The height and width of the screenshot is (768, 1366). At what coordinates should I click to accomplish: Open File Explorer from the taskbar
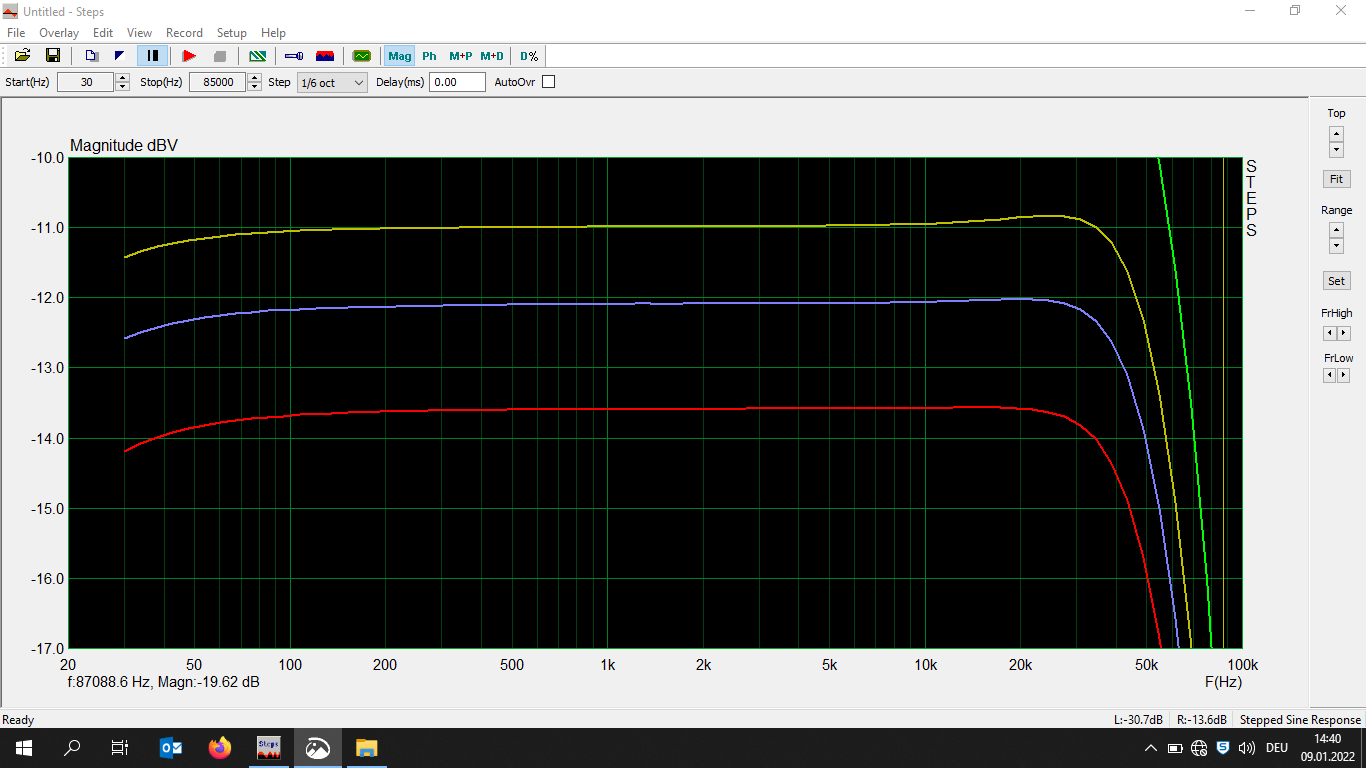[x=366, y=748]
